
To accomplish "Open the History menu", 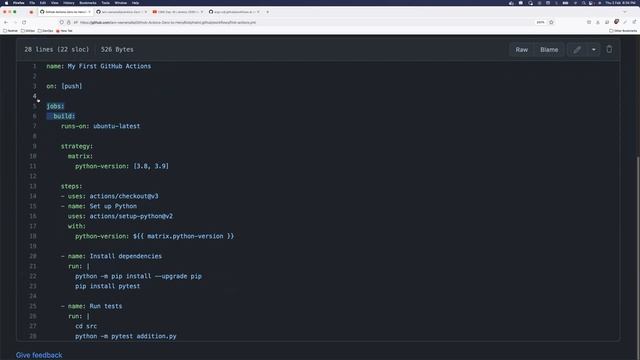I will coord(69,3).
